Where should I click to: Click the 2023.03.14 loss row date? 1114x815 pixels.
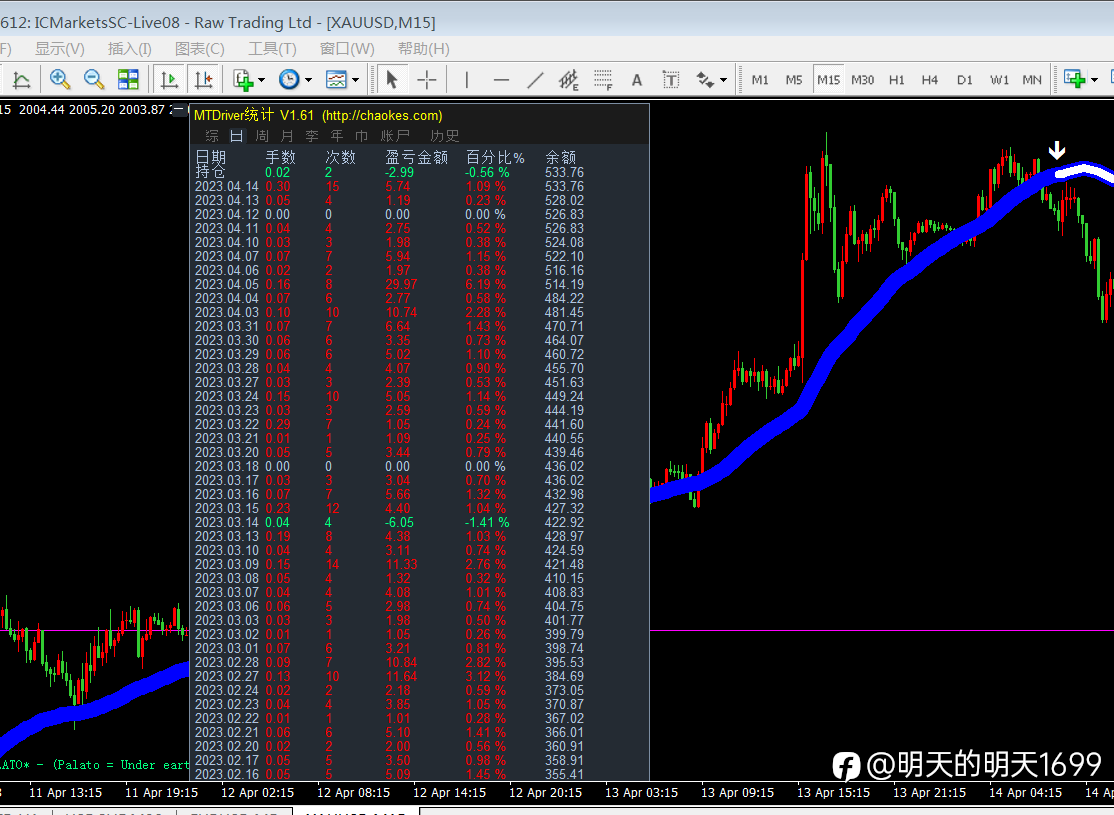(227, 522)
